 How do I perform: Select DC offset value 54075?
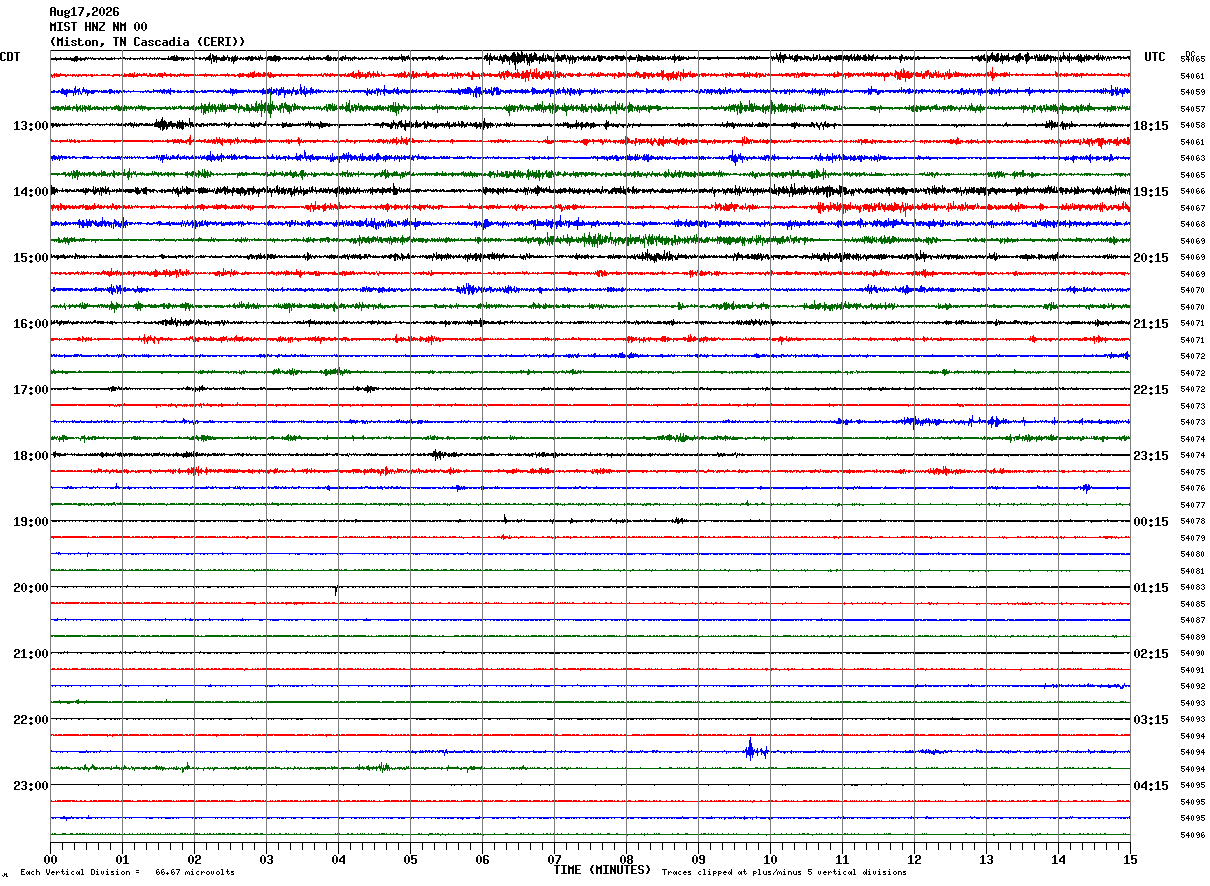tap(1193, 472)
